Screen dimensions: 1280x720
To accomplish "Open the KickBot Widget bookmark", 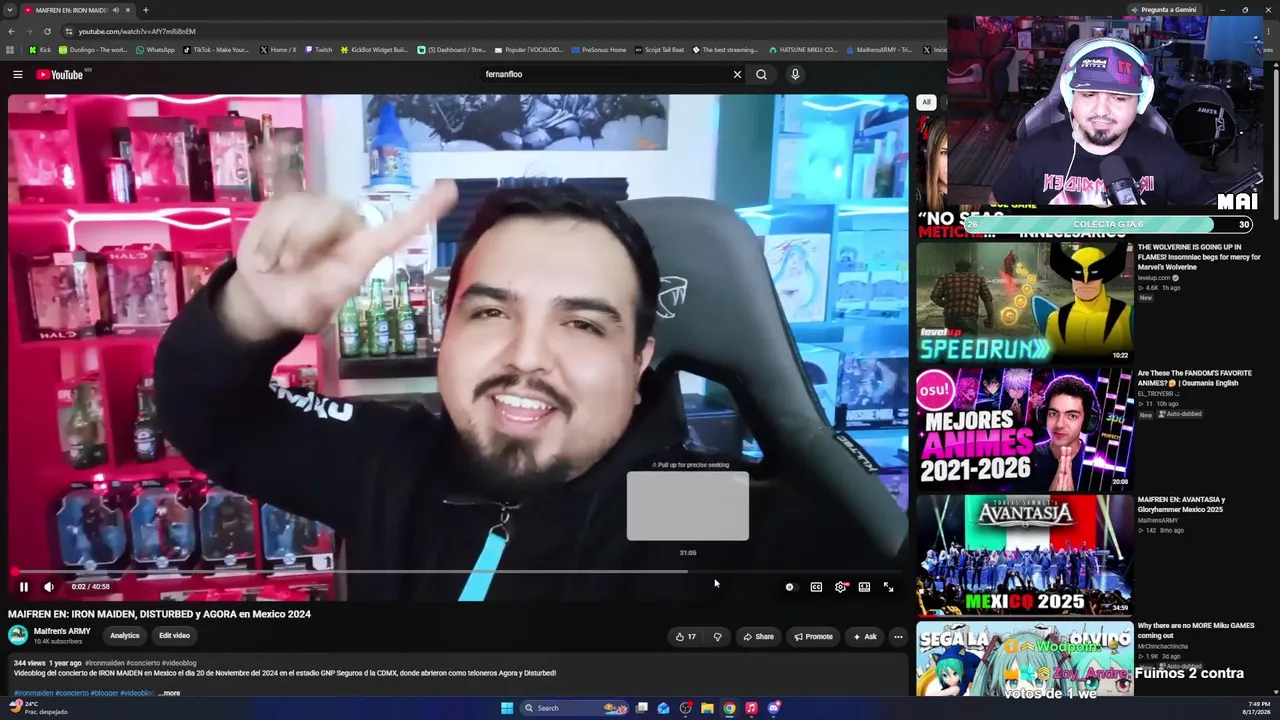I will point(374,50).
